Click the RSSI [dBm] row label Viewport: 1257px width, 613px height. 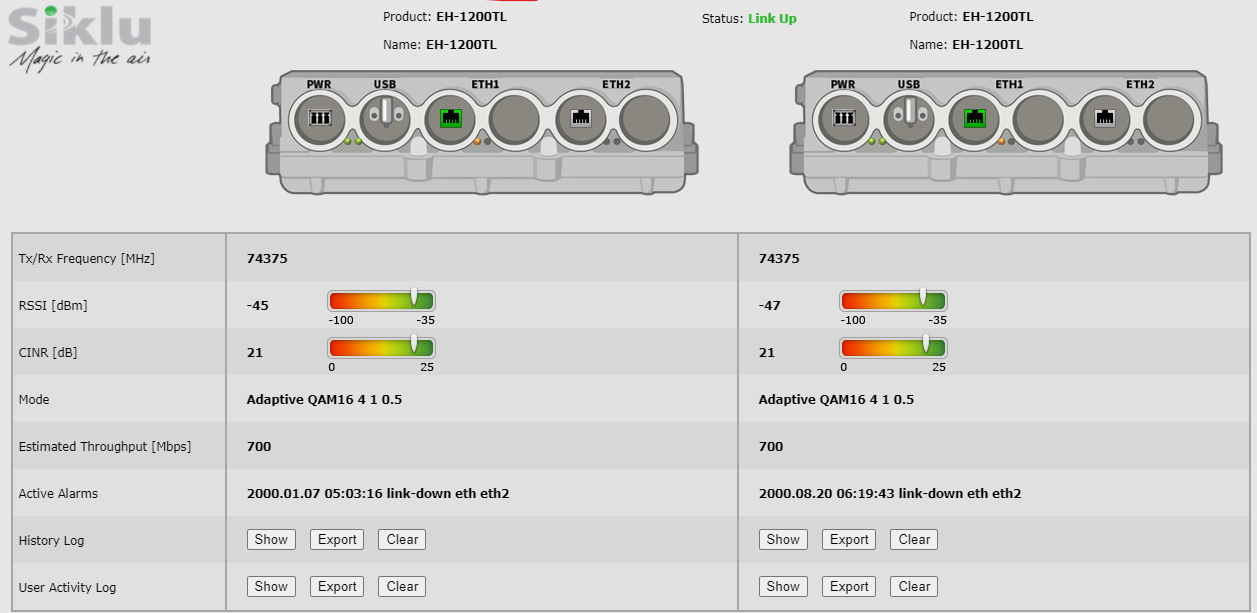53,306
